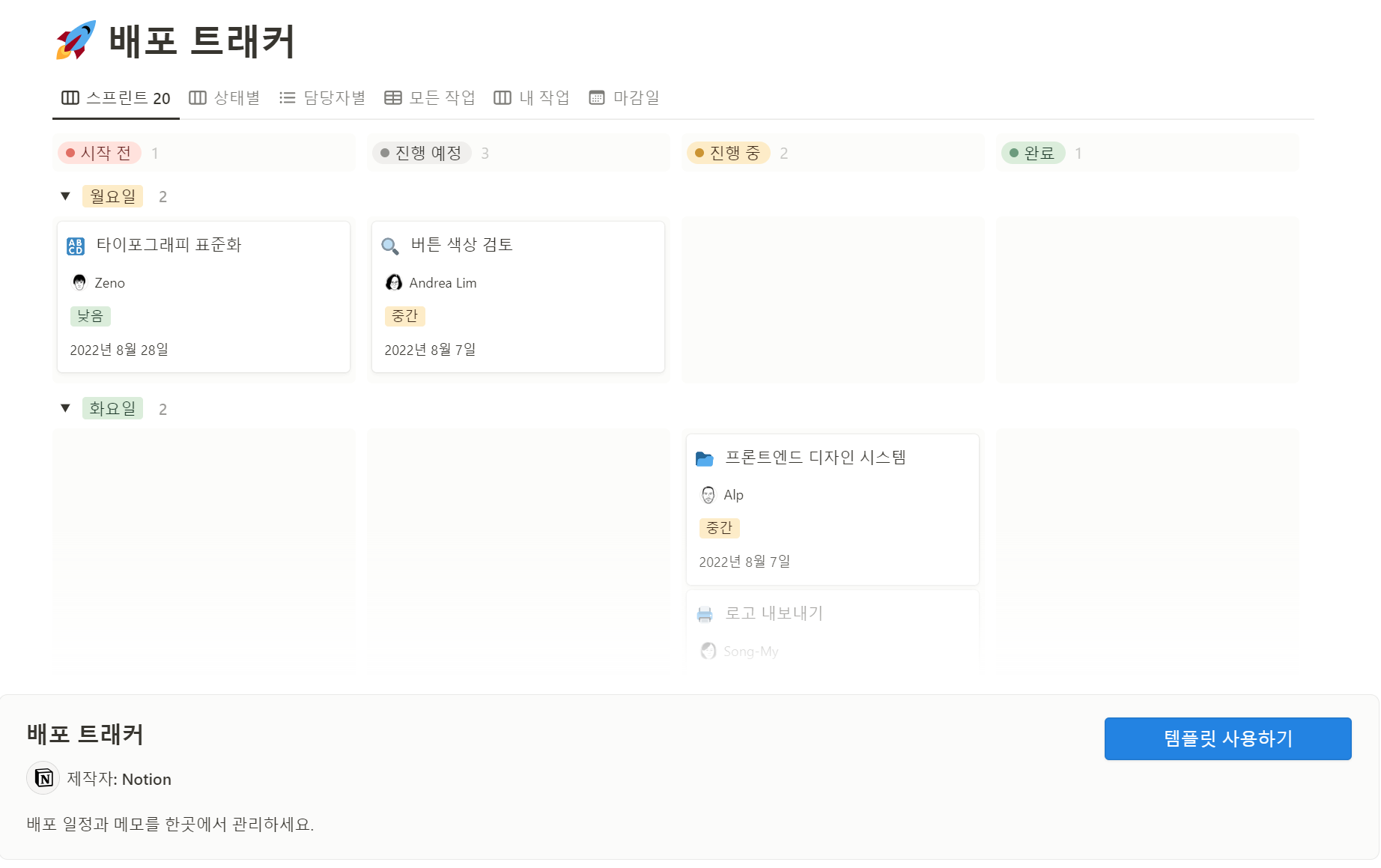
Task: Click the rocket emoji page icon
Action: [76, 40]
